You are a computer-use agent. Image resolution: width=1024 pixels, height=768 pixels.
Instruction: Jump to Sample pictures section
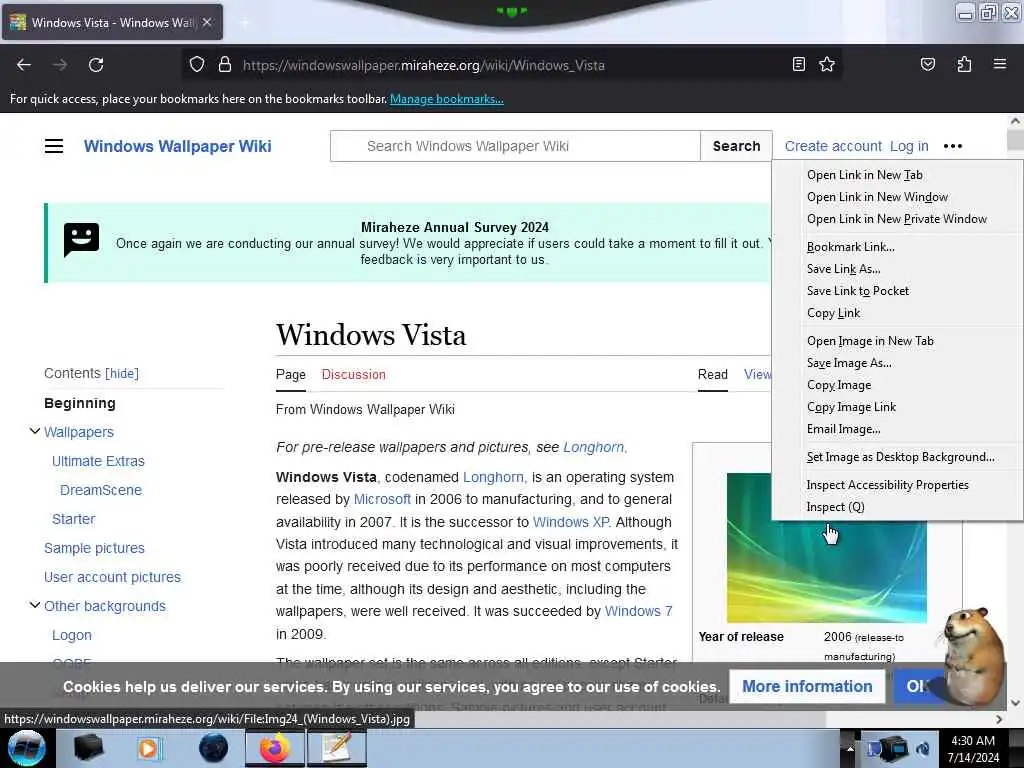point(94,548)
